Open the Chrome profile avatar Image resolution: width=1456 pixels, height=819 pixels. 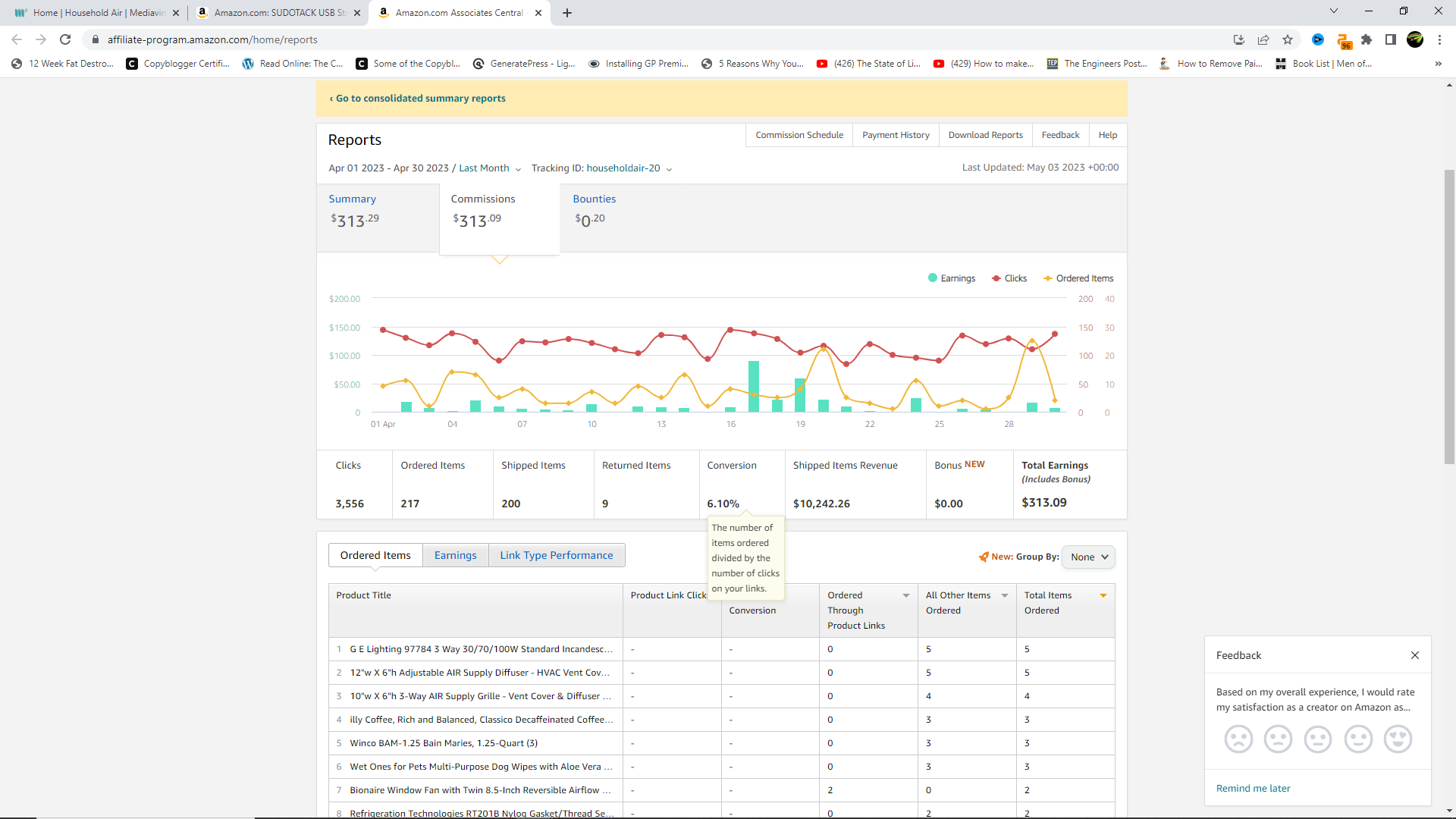coord(1415,39)
